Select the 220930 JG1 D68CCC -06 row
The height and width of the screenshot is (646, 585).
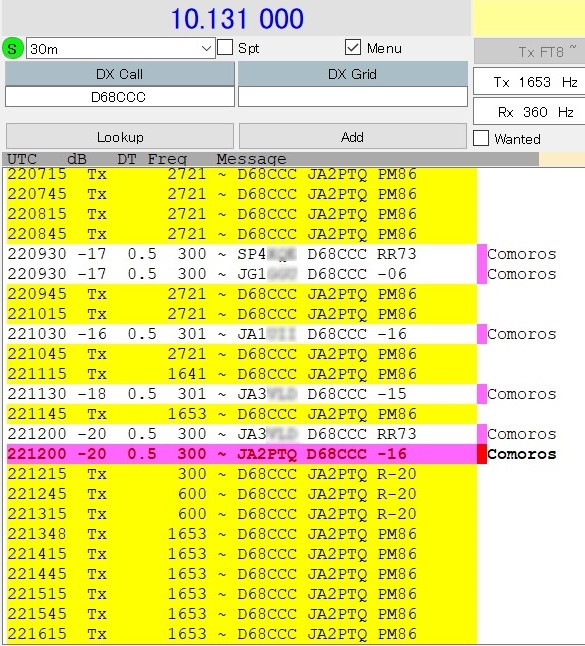tap(242, 274)
